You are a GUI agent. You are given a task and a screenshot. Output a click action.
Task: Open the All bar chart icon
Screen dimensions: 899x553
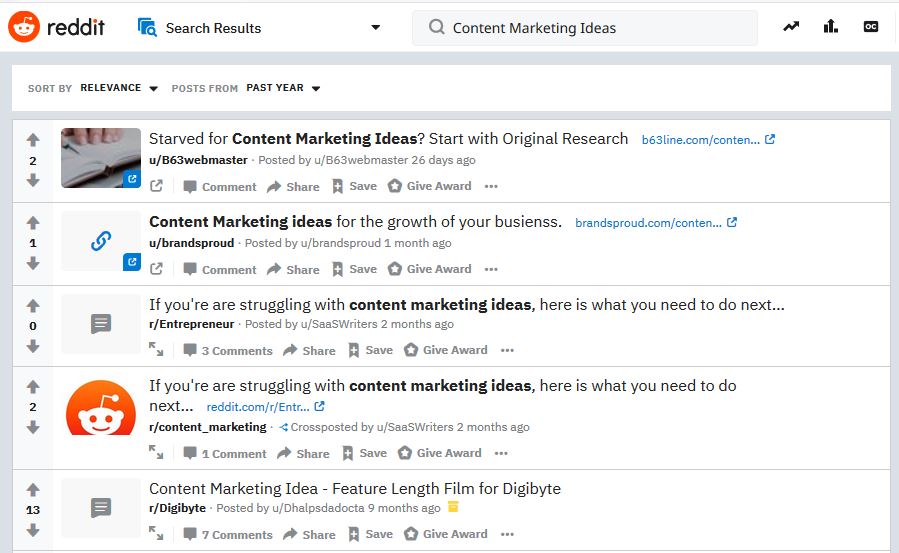coord(831,26)
